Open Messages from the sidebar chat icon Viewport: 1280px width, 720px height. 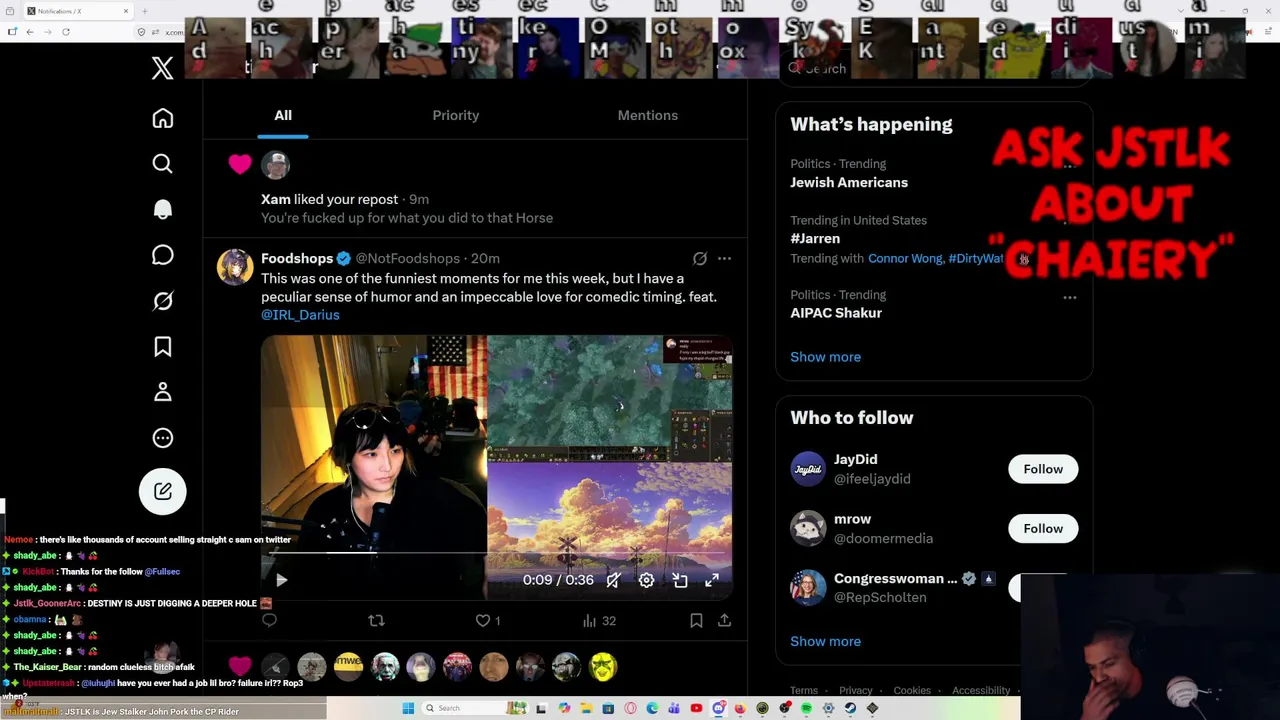(x=162, y=255)
